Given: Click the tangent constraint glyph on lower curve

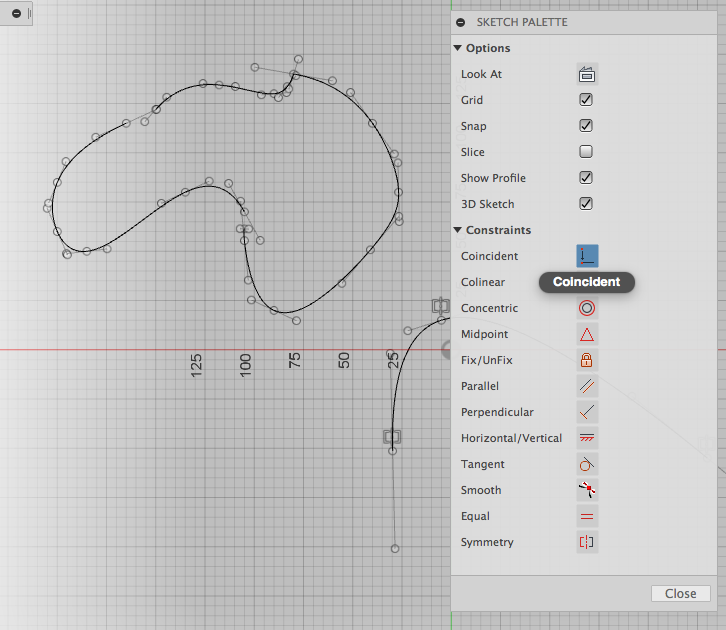Looking at the screenshot, I should [x=392, y=437].
